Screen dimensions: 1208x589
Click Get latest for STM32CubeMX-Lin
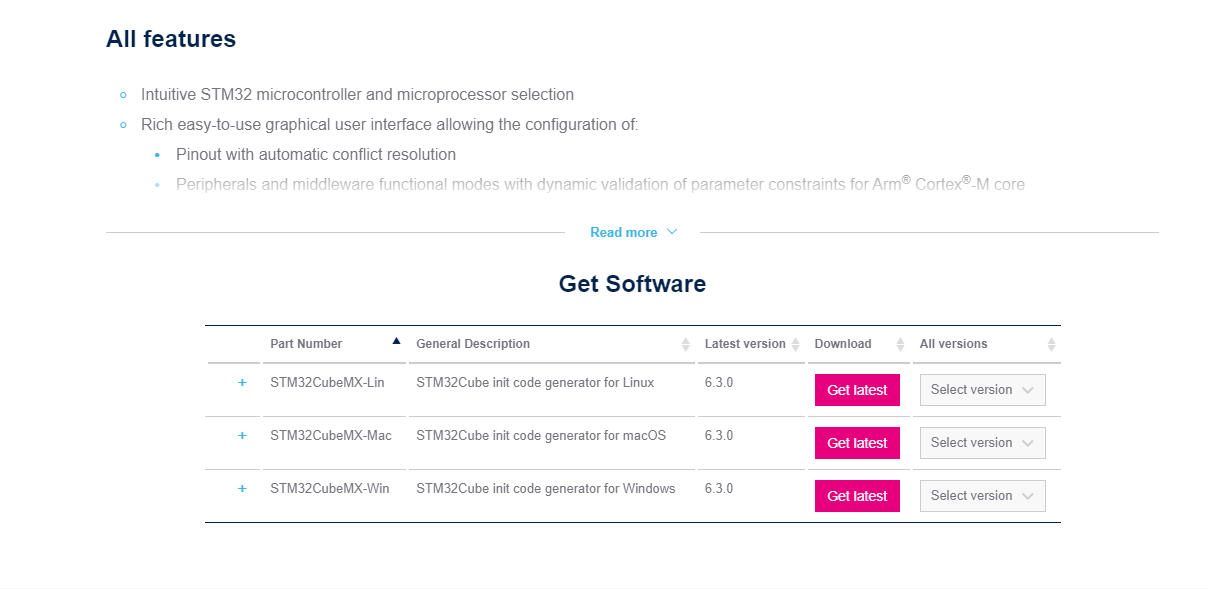(x=857, y=390)
